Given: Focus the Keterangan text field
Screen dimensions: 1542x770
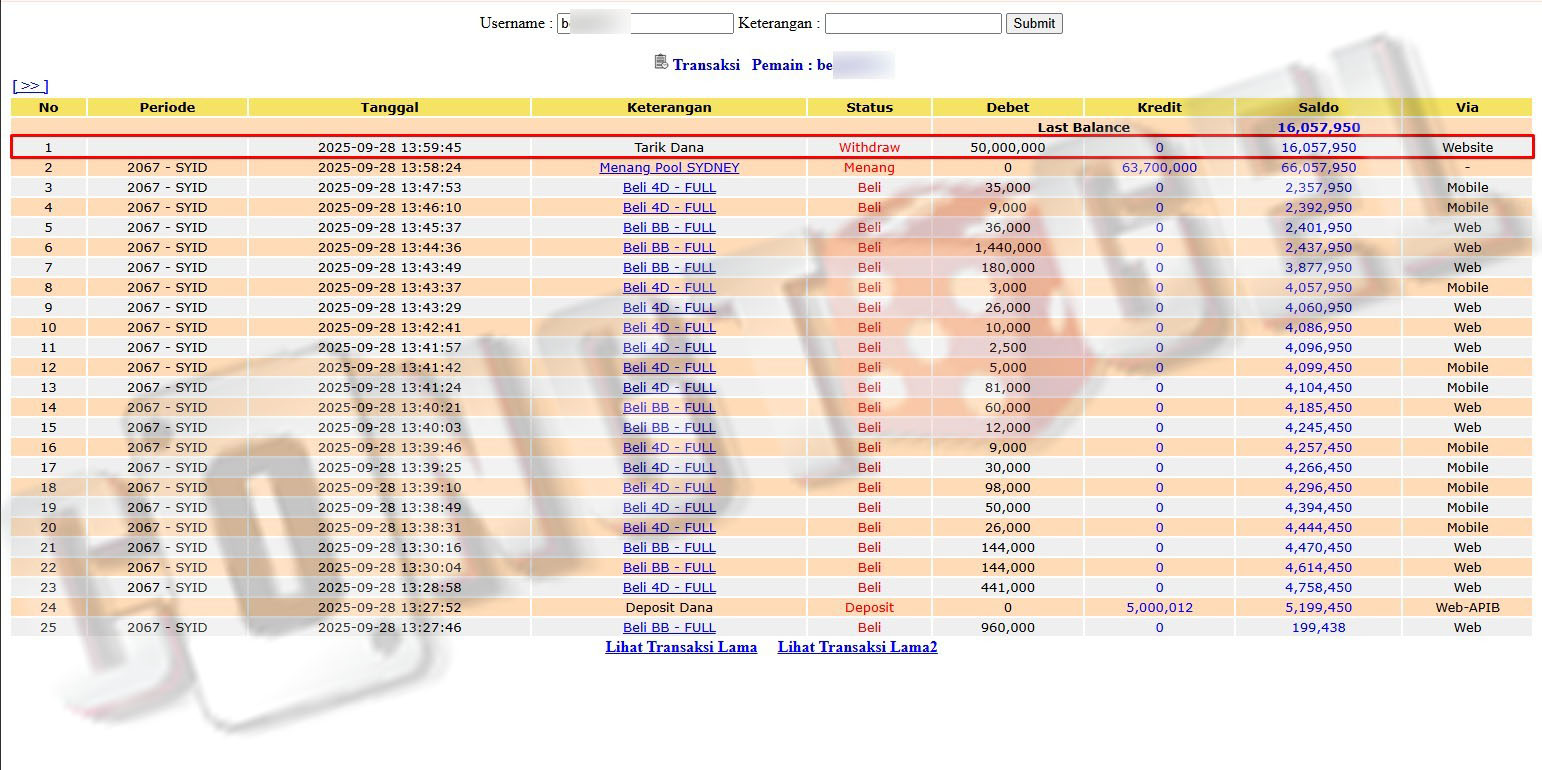Looking at the screenshot, I should 912,23.
